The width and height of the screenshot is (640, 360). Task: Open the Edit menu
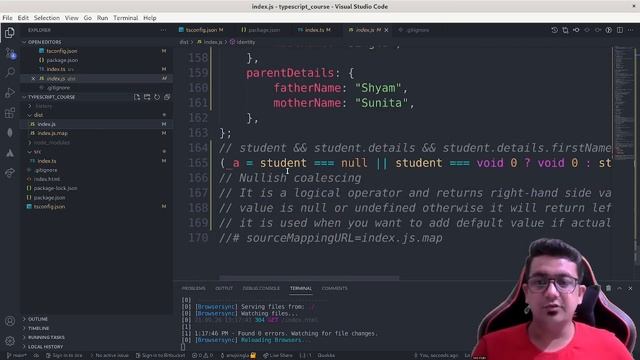(23, 18)
